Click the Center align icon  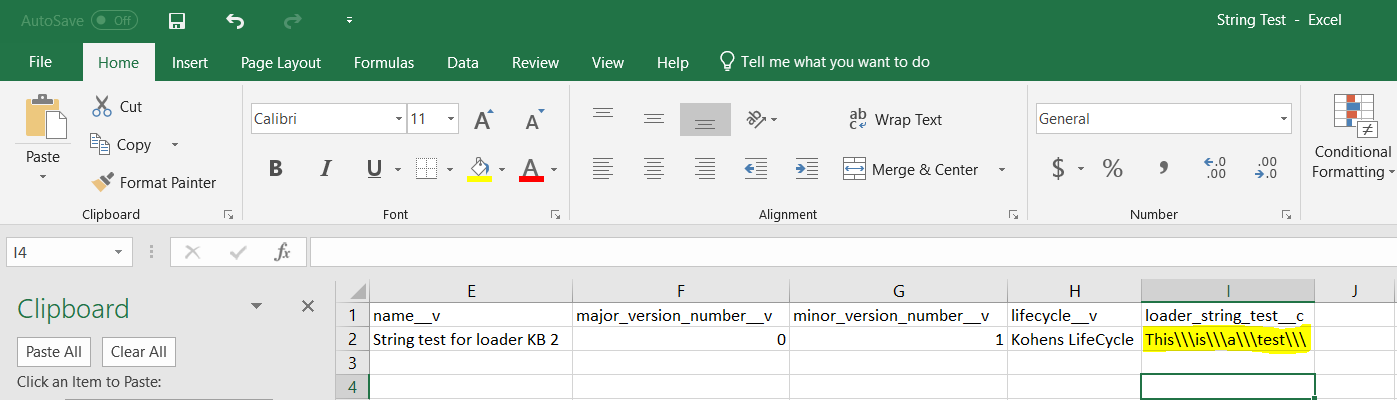pyautogui.click(x=654, y=168)
